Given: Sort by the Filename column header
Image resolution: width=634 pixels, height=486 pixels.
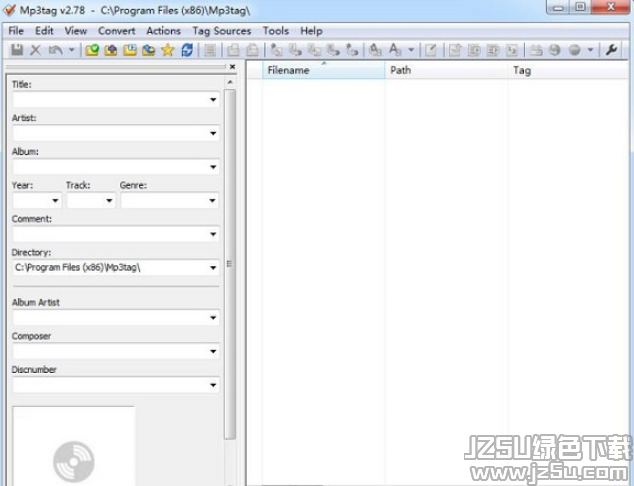Looking at the screenshot, I should pos(323,70).
